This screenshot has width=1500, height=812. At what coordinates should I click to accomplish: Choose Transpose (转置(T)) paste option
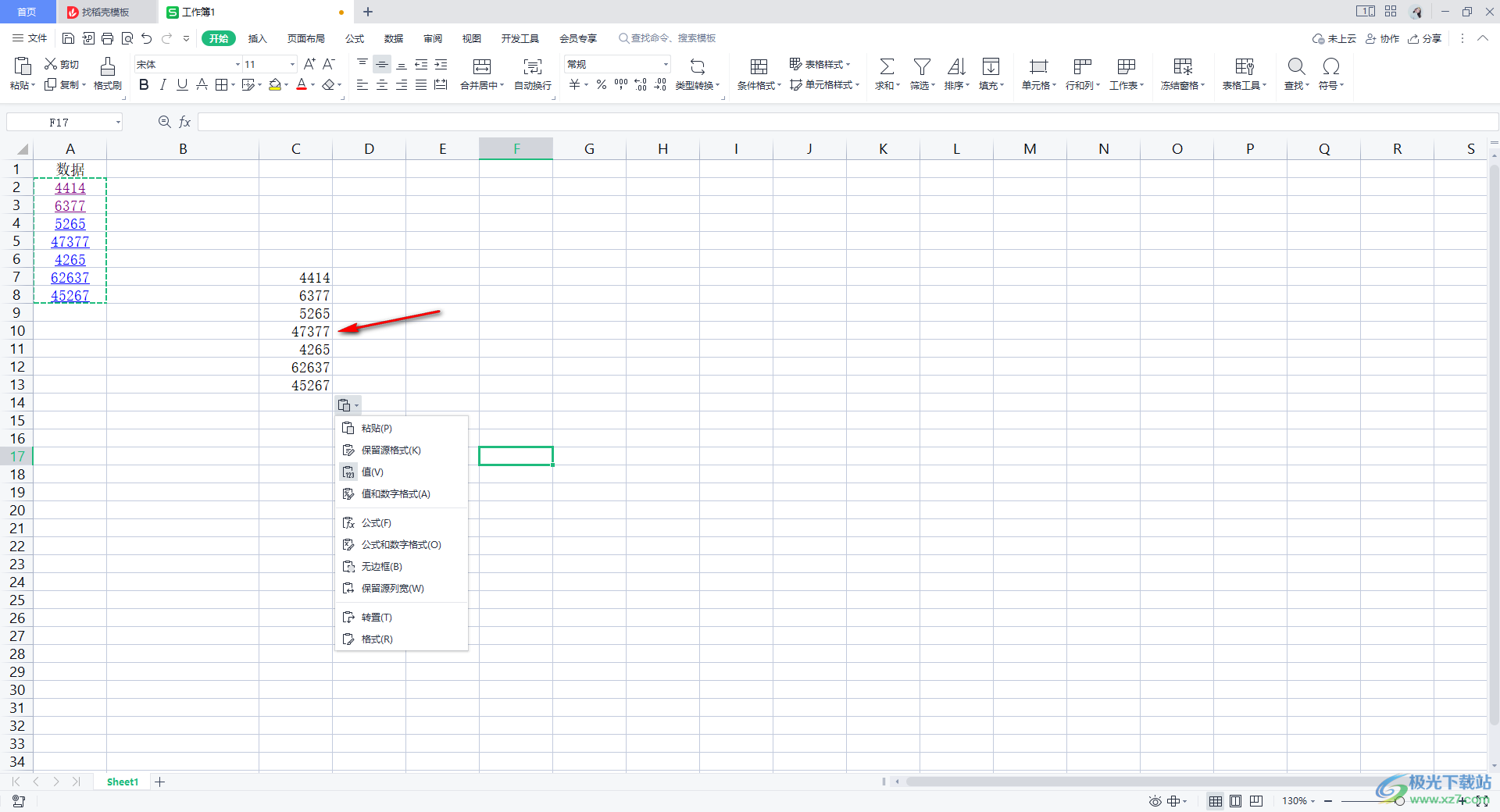click(x=402, y=618)
